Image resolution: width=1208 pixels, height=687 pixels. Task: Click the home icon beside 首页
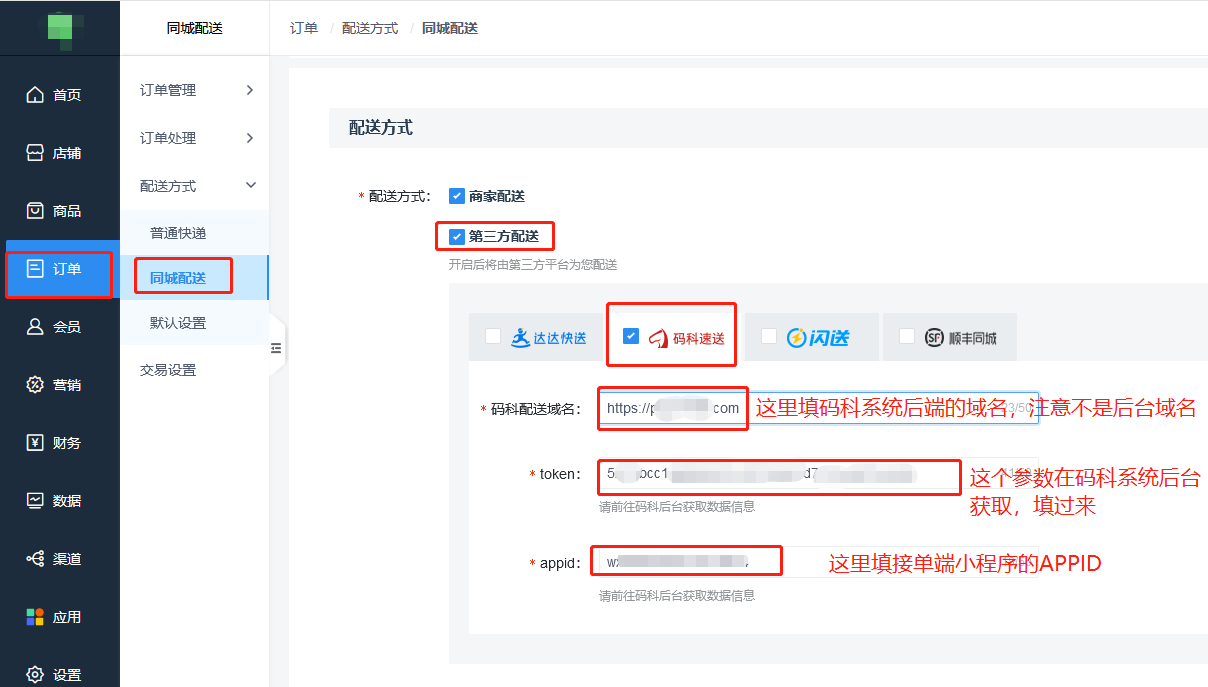click(x=35, y=95)
